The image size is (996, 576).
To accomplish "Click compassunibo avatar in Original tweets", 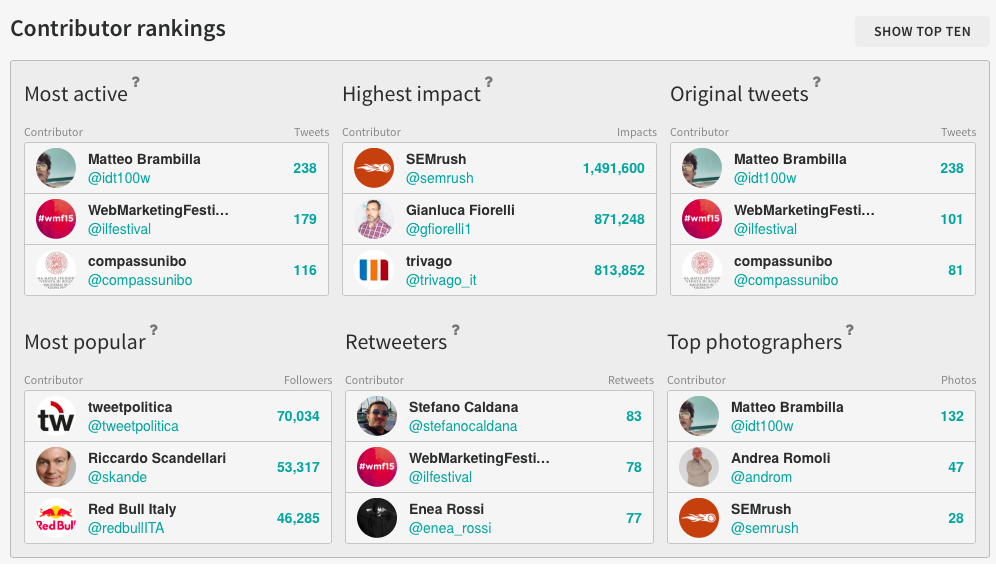I will pyautogui.click(x=702, y=270).
